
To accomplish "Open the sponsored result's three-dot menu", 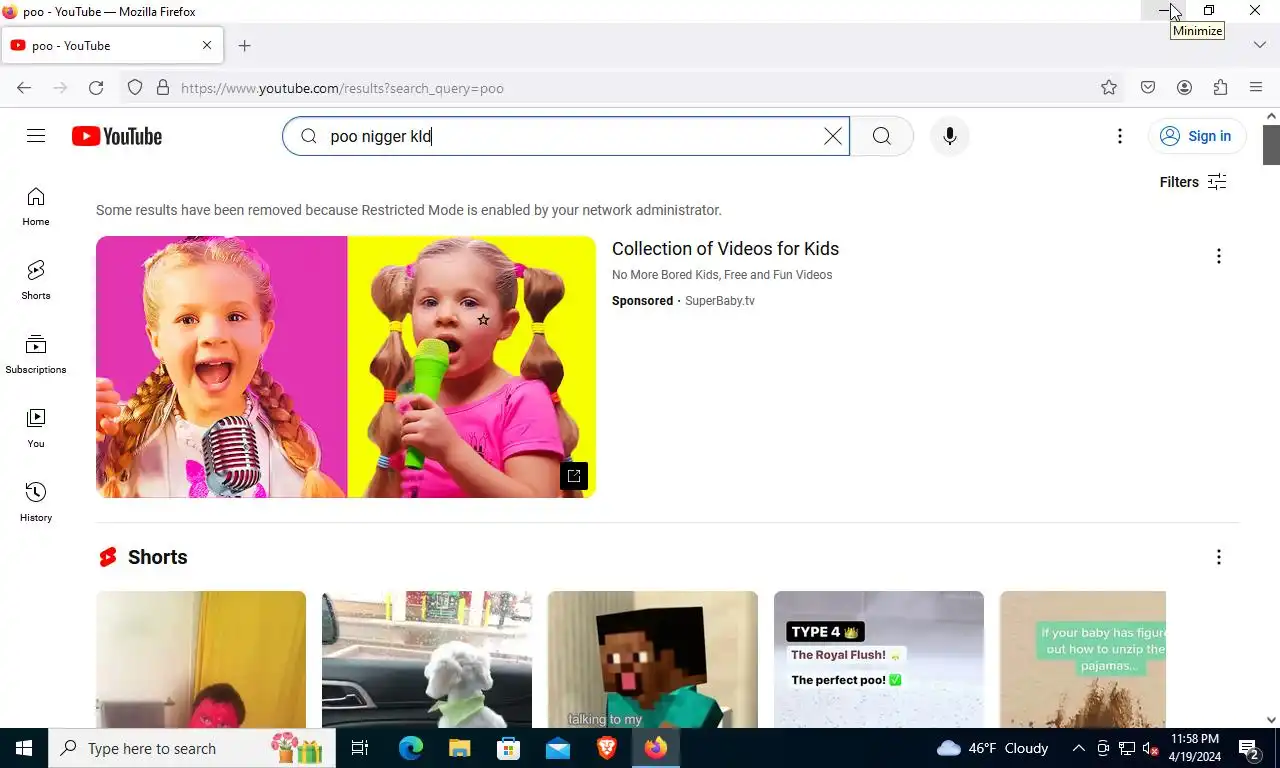I will click(x=1218, y=256).
